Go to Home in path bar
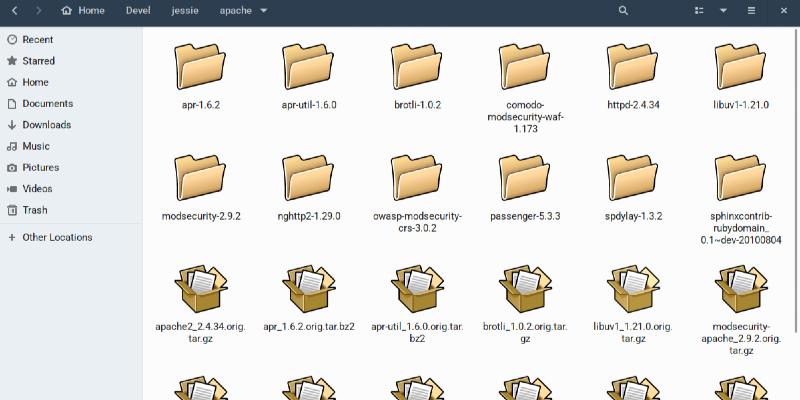Screen dimensions: 800x400 coord(82,11)
